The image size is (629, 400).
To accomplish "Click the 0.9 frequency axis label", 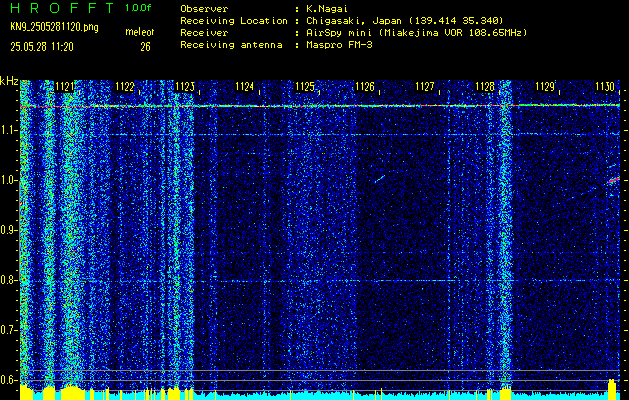I will [x=8, y=231].
